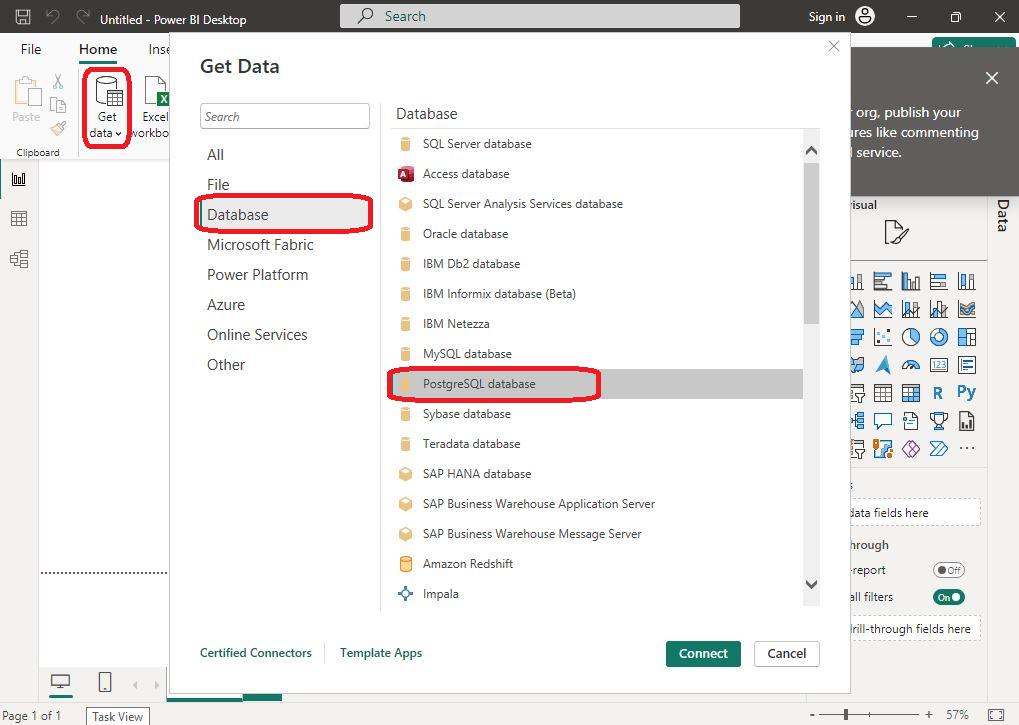This screenshot has height=725, width=1019.
Task: Select Amazon Redshift in list
Action: click(597, 564)
